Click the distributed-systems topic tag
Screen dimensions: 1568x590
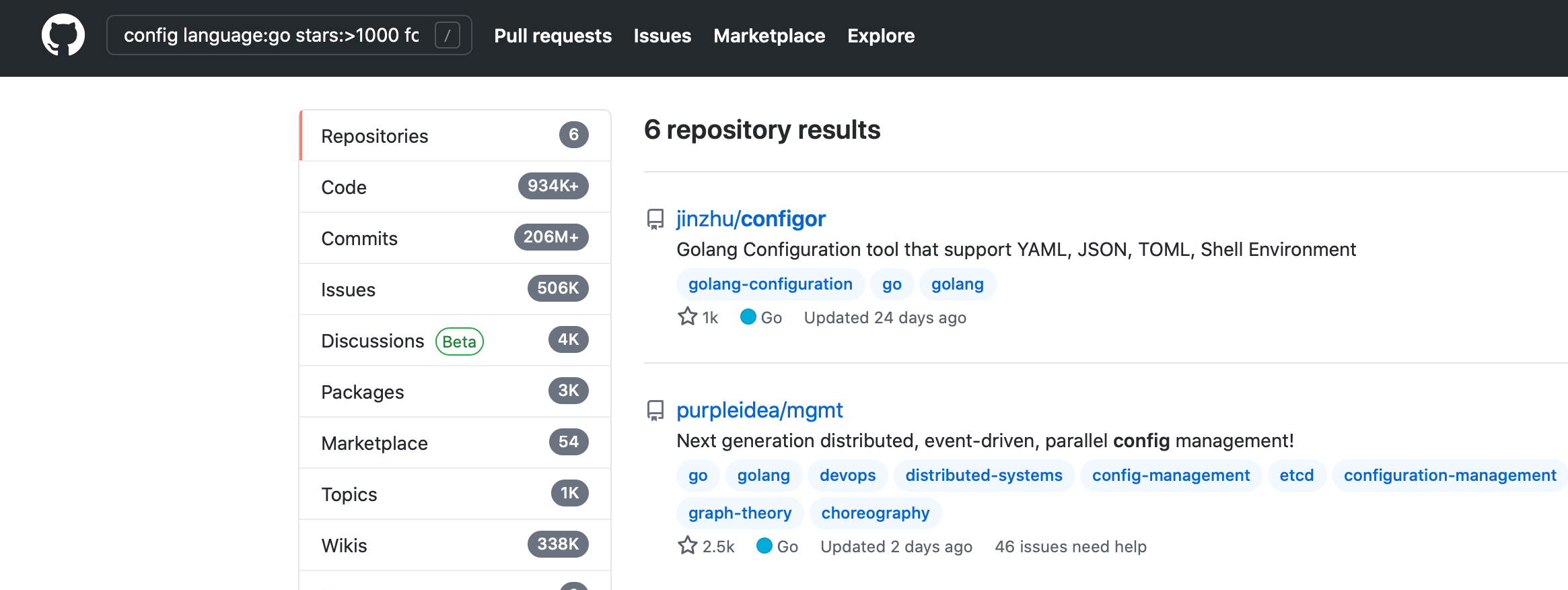[x=983, y=476]
